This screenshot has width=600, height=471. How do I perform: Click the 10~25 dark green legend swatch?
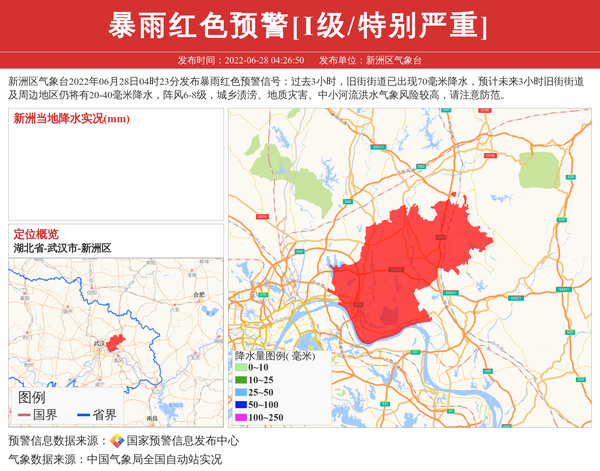click(240, 380)
